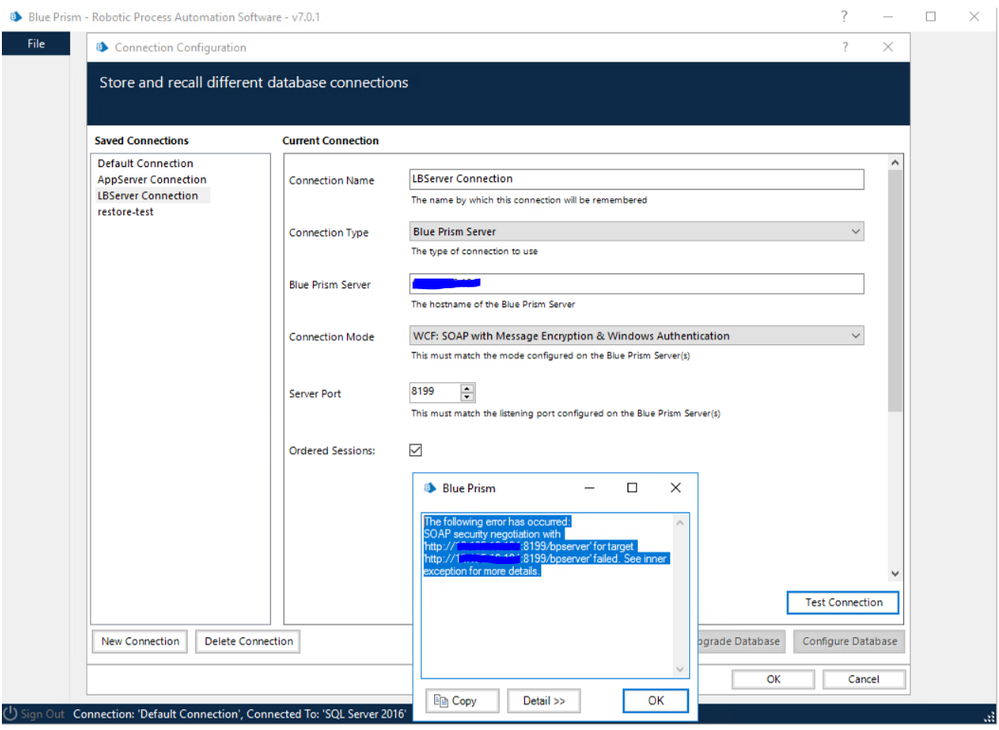Open the Connection Type dropdown
Image resolution: width=999 pixels, height=730 pixels.
click(636, 231)
